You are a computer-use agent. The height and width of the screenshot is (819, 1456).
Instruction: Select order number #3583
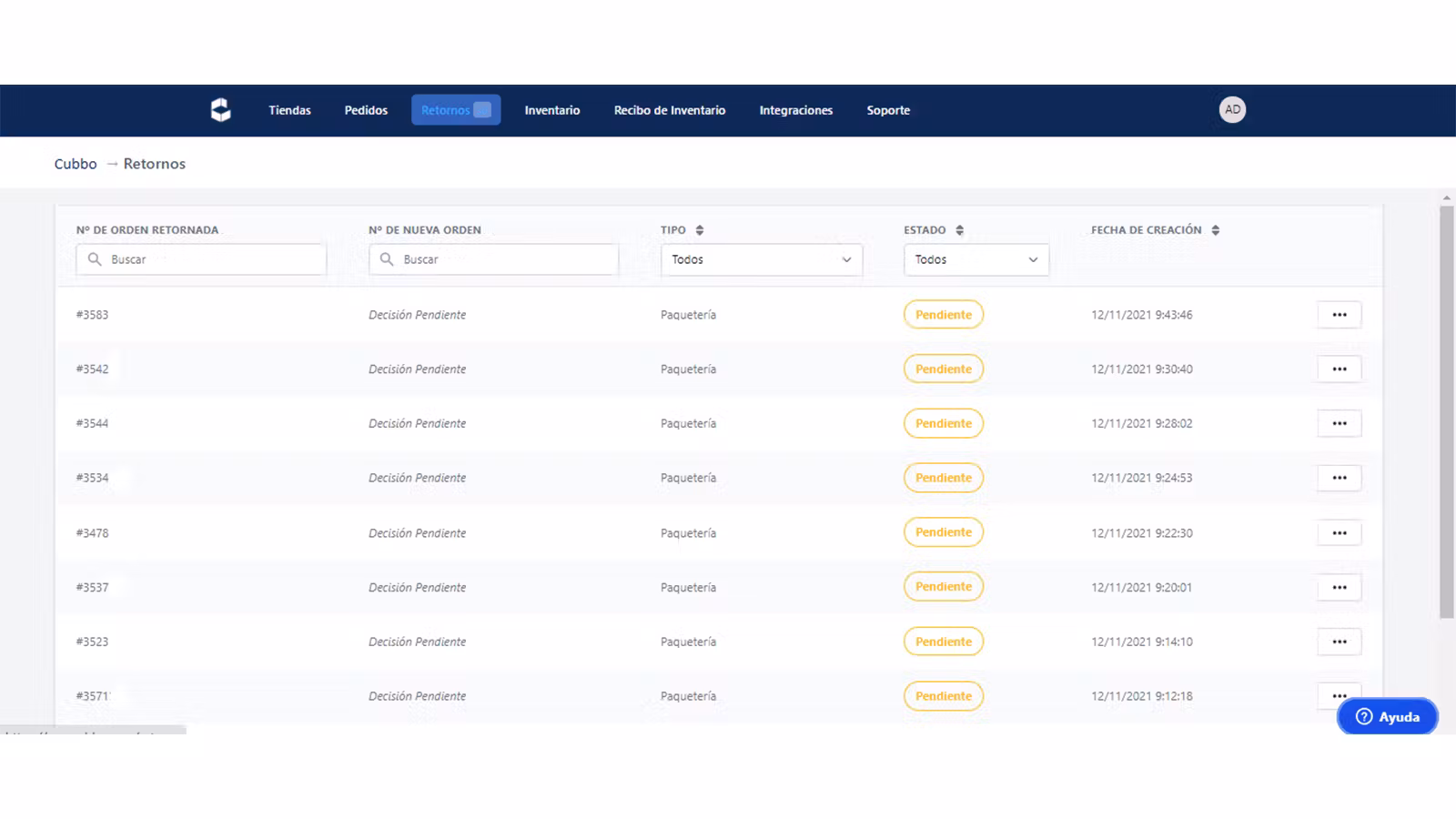click(92, 315)
